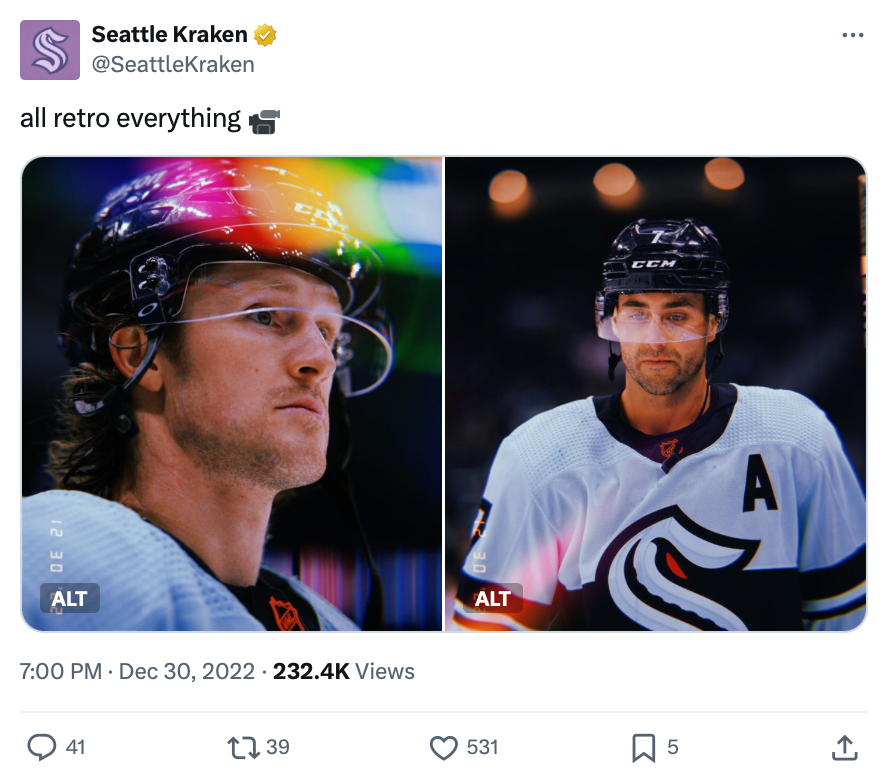Click the 39 reposts count
The height and width of the screenshot is (778, 890).
coord(278,747)
